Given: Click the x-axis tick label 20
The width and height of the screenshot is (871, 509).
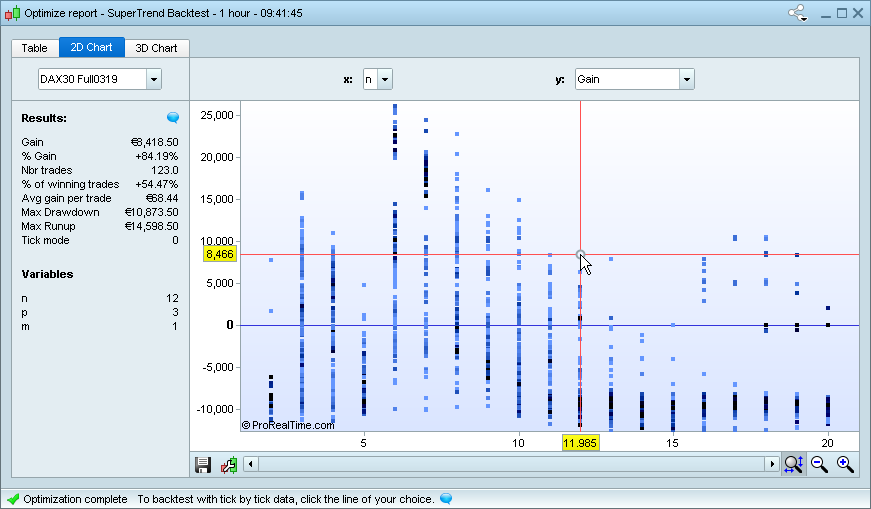Looking at the screenshot, I should [x=828, y=443].
